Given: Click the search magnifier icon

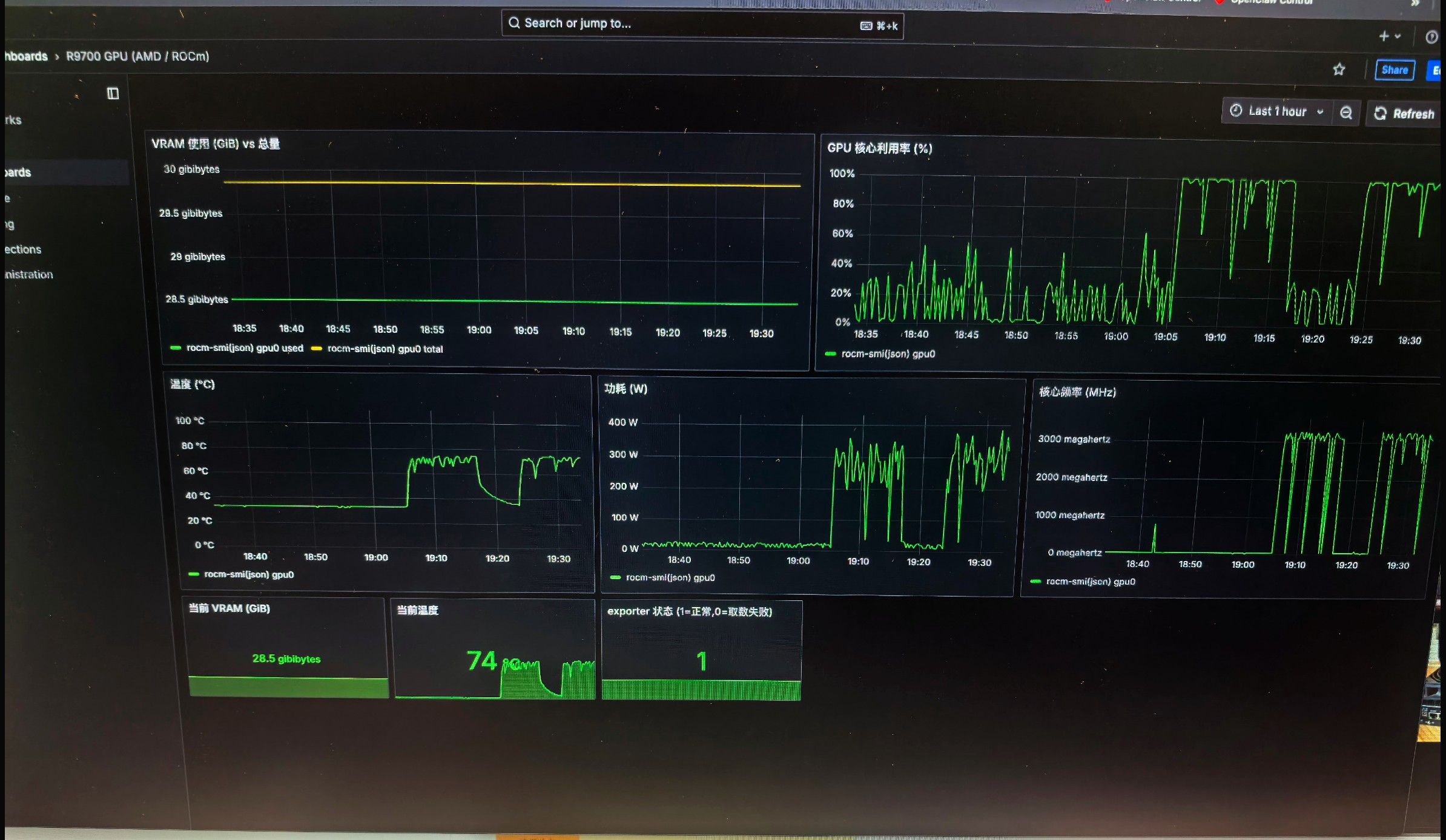Looking at the screenshot, I should 514,23.
